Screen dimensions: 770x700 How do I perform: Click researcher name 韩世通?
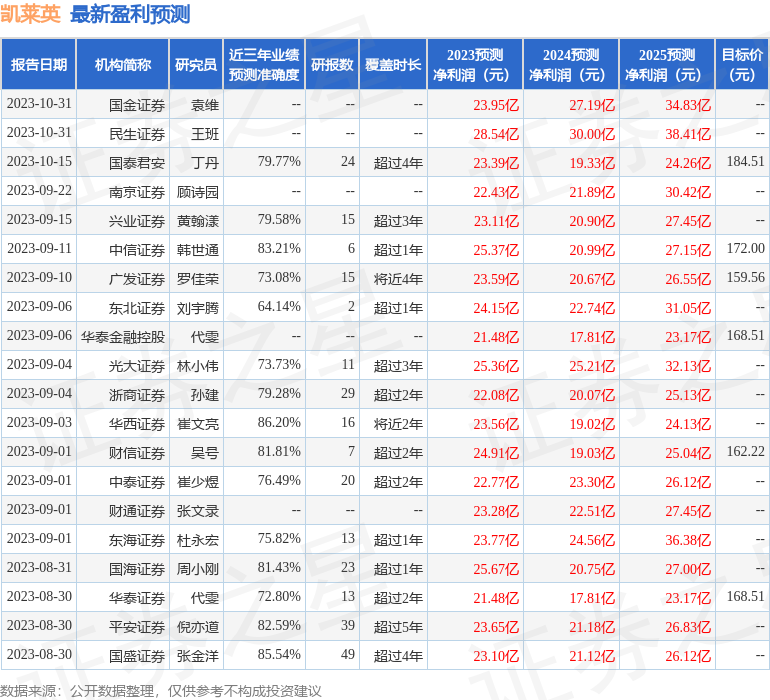[198, 250]
